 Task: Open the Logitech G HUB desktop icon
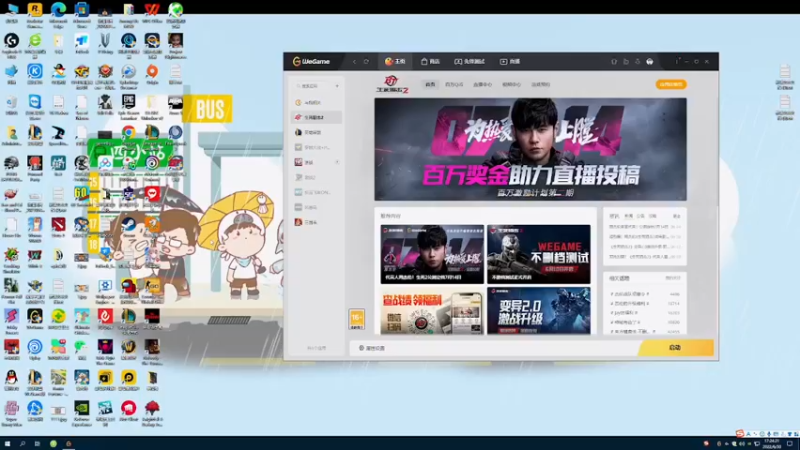coord(11,44)
